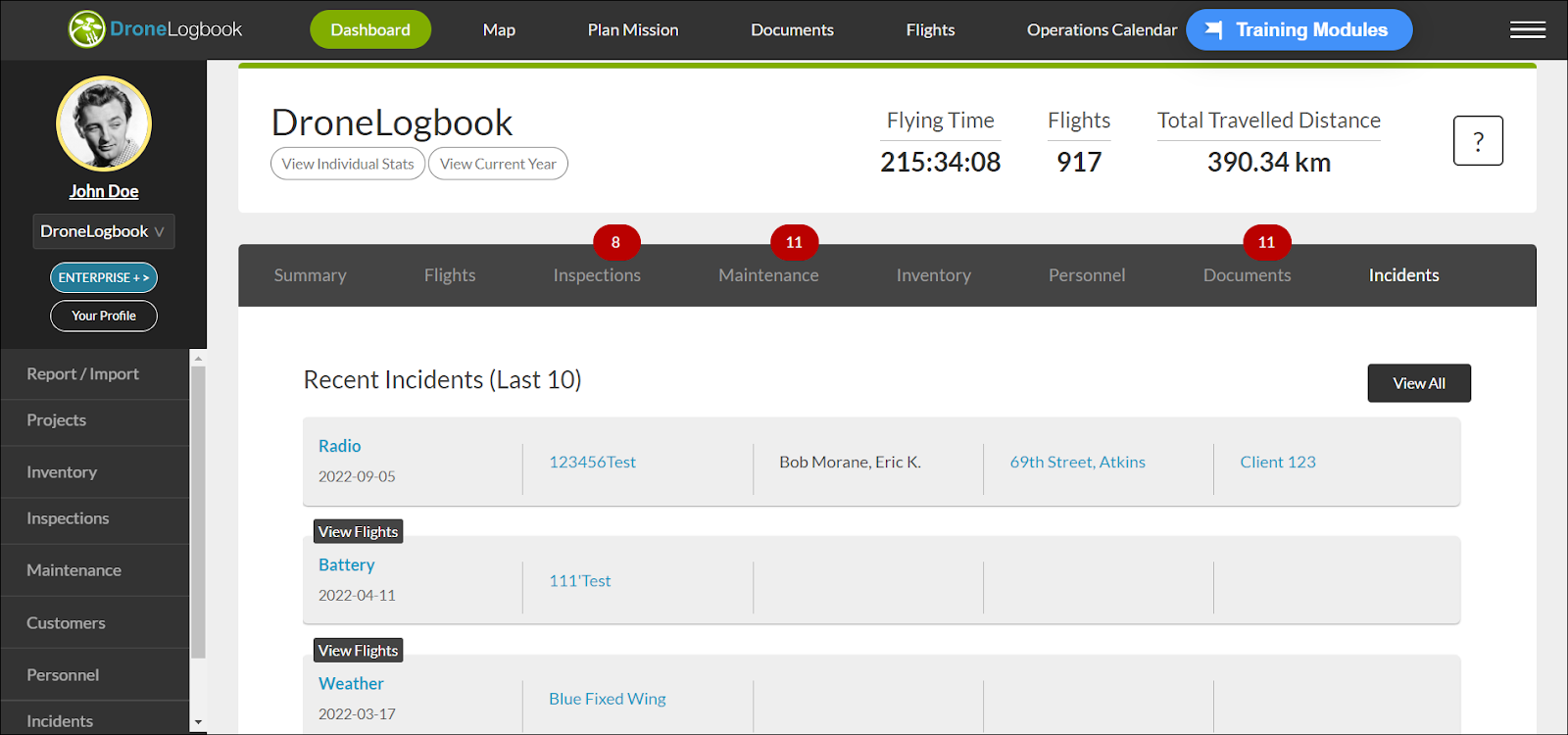Click the red 11 badge on Maintenance

[794, 242]
